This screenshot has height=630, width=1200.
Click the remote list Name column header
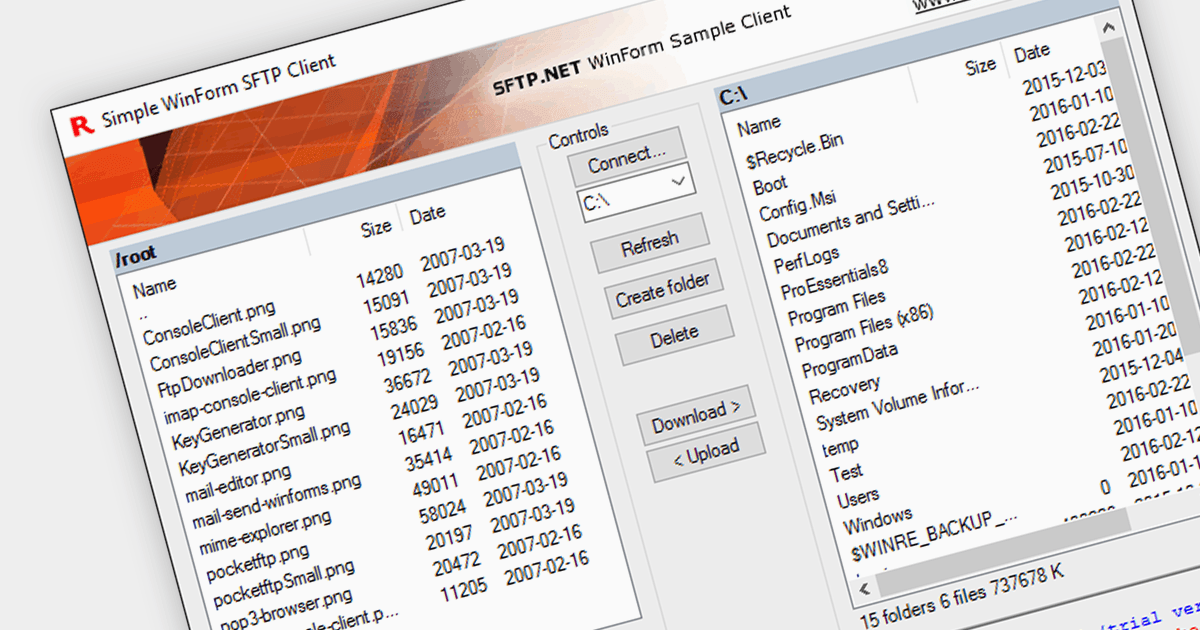(x=154, y=288)
